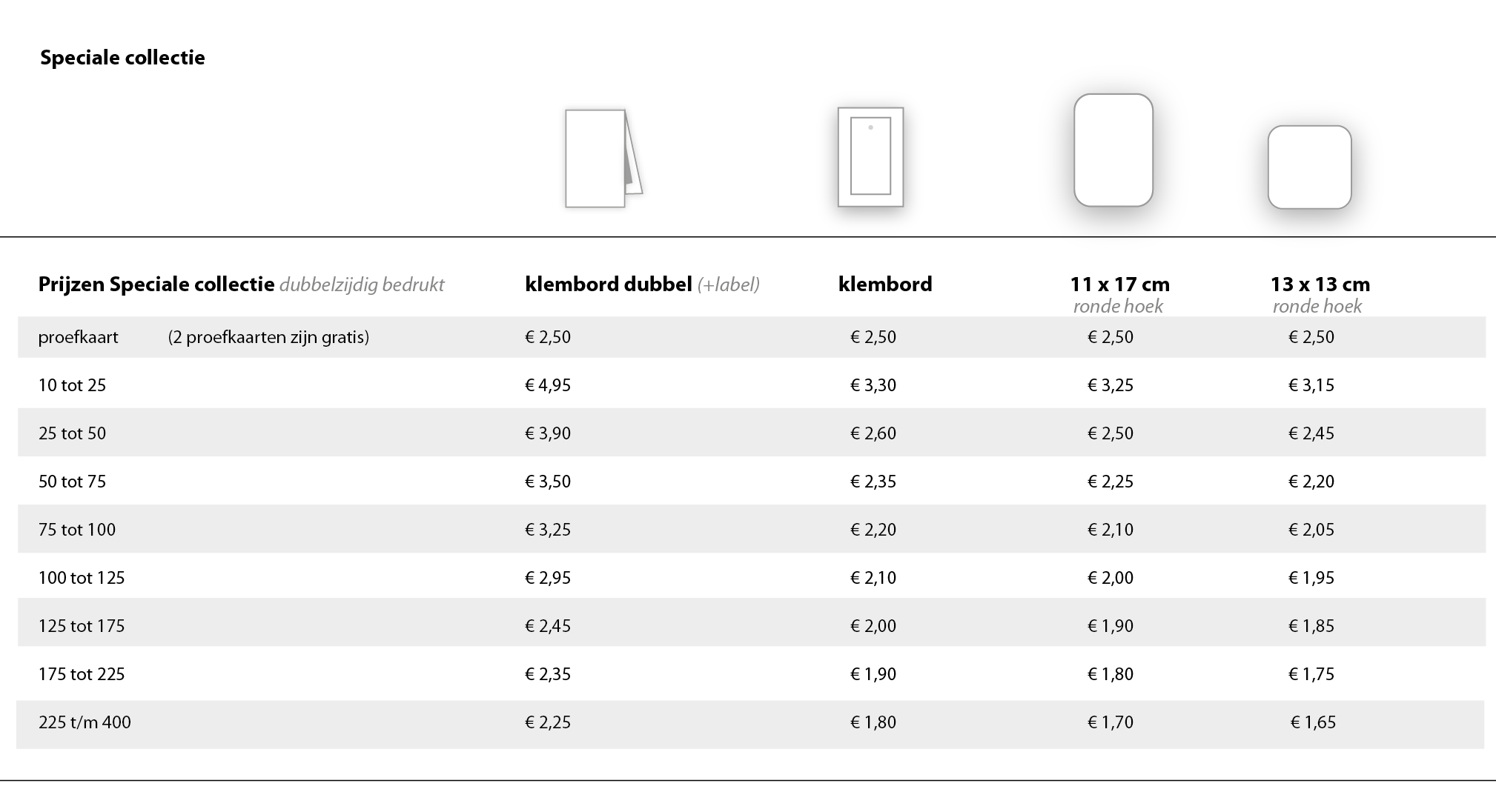Select the 25 tot 50 row label

[x=72, y=433]
